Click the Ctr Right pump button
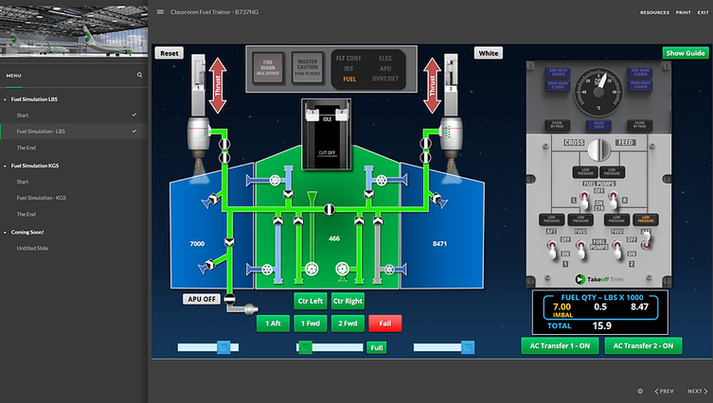Screen dimensions: 713x403 coord(348,301)
